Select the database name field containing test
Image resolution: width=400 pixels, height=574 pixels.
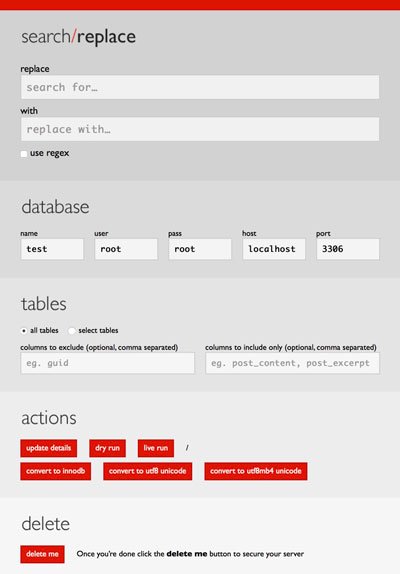pyautogui.click(x=52, y=249)
